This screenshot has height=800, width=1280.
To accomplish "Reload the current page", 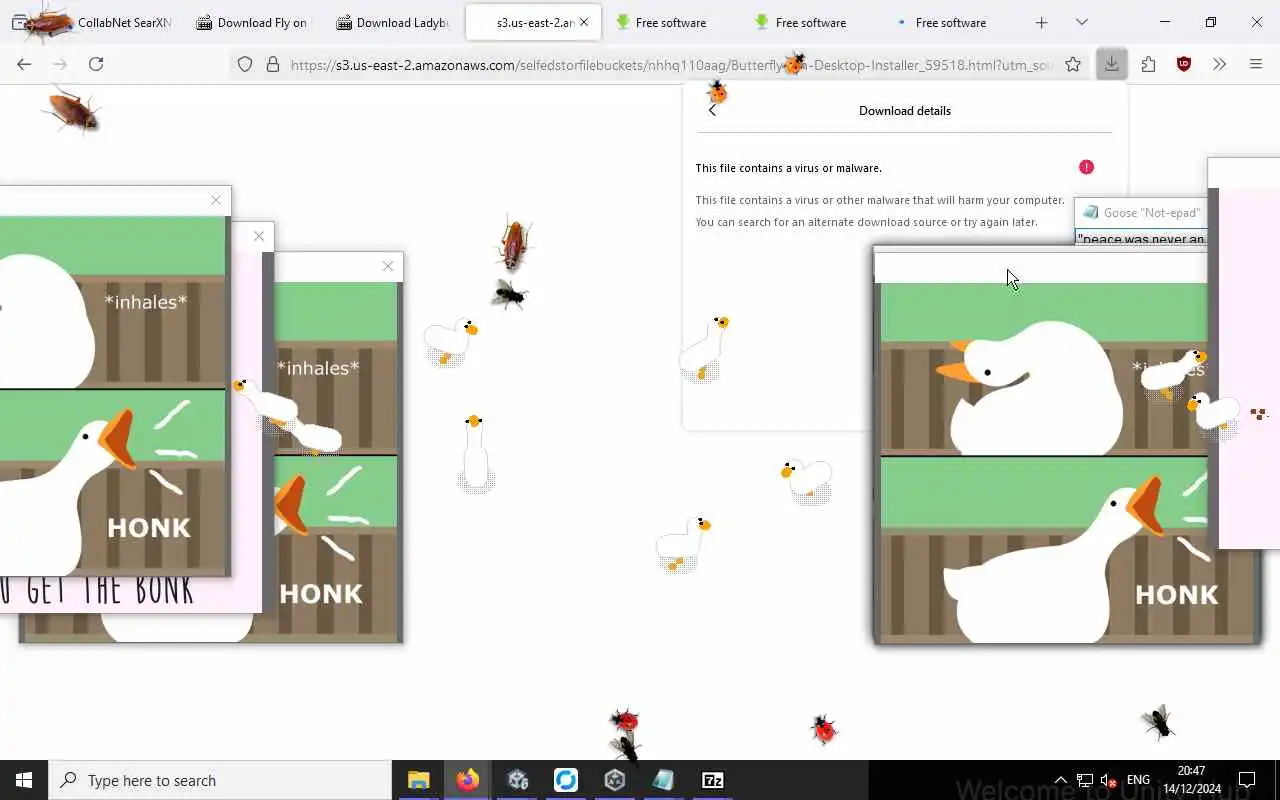I will pyautogui.click(x=96, y=64).
